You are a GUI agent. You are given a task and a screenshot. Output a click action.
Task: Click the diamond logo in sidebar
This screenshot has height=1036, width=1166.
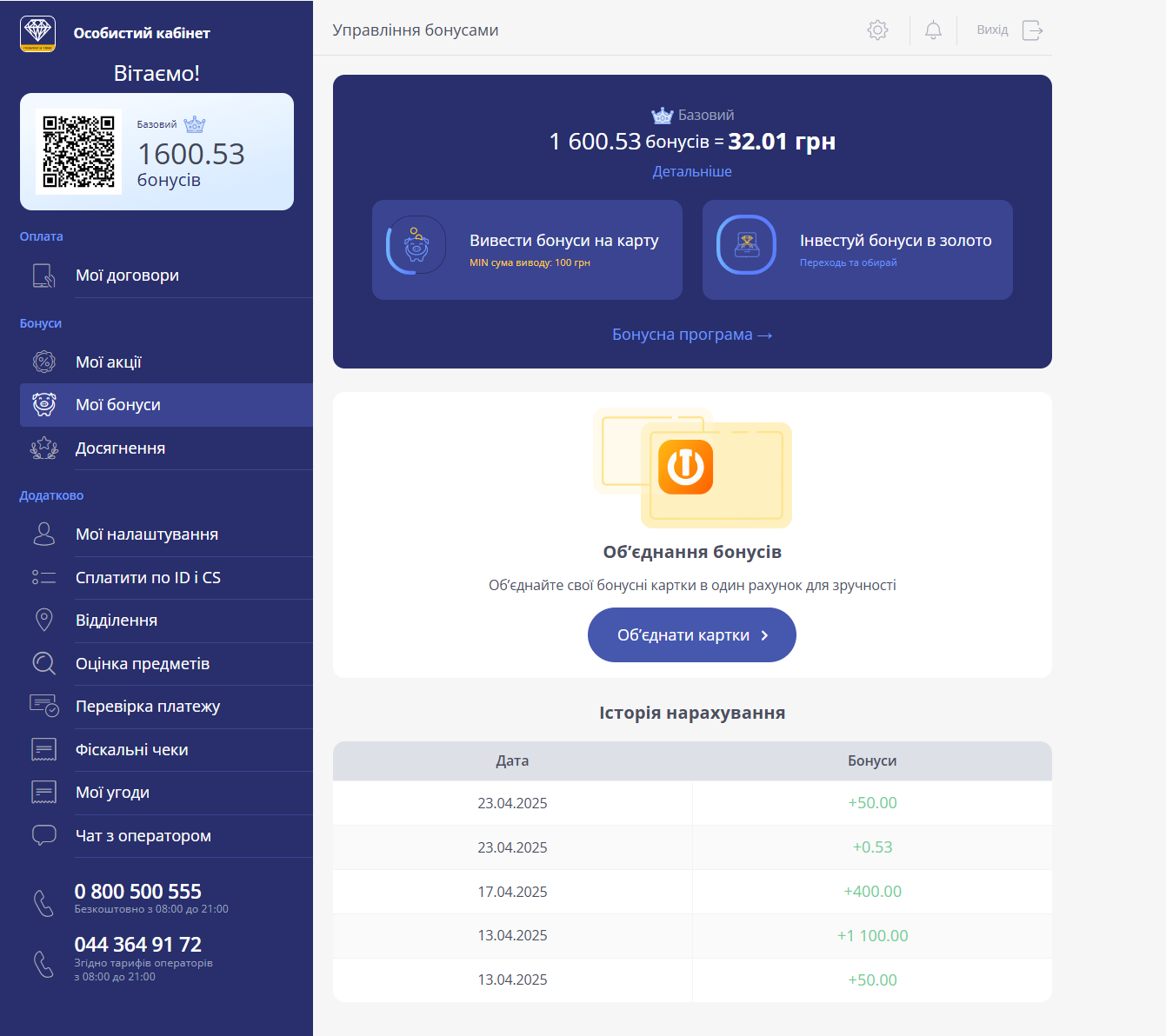pos(37,33)
